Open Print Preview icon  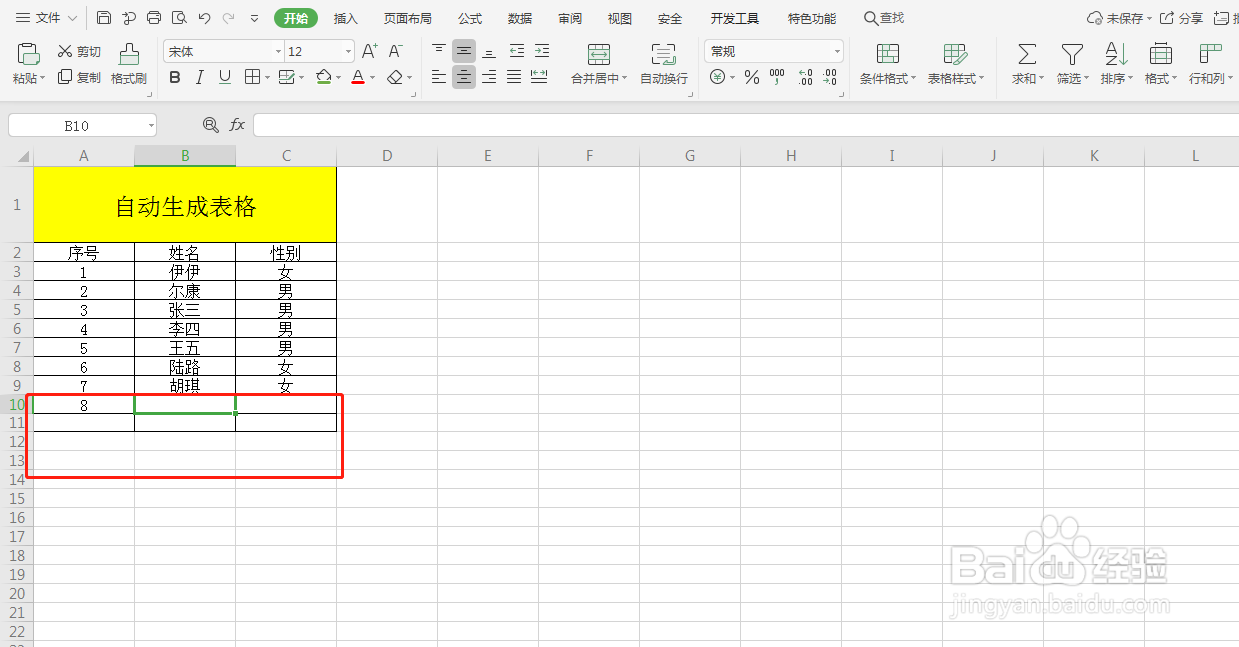click(x=179, y=18)
